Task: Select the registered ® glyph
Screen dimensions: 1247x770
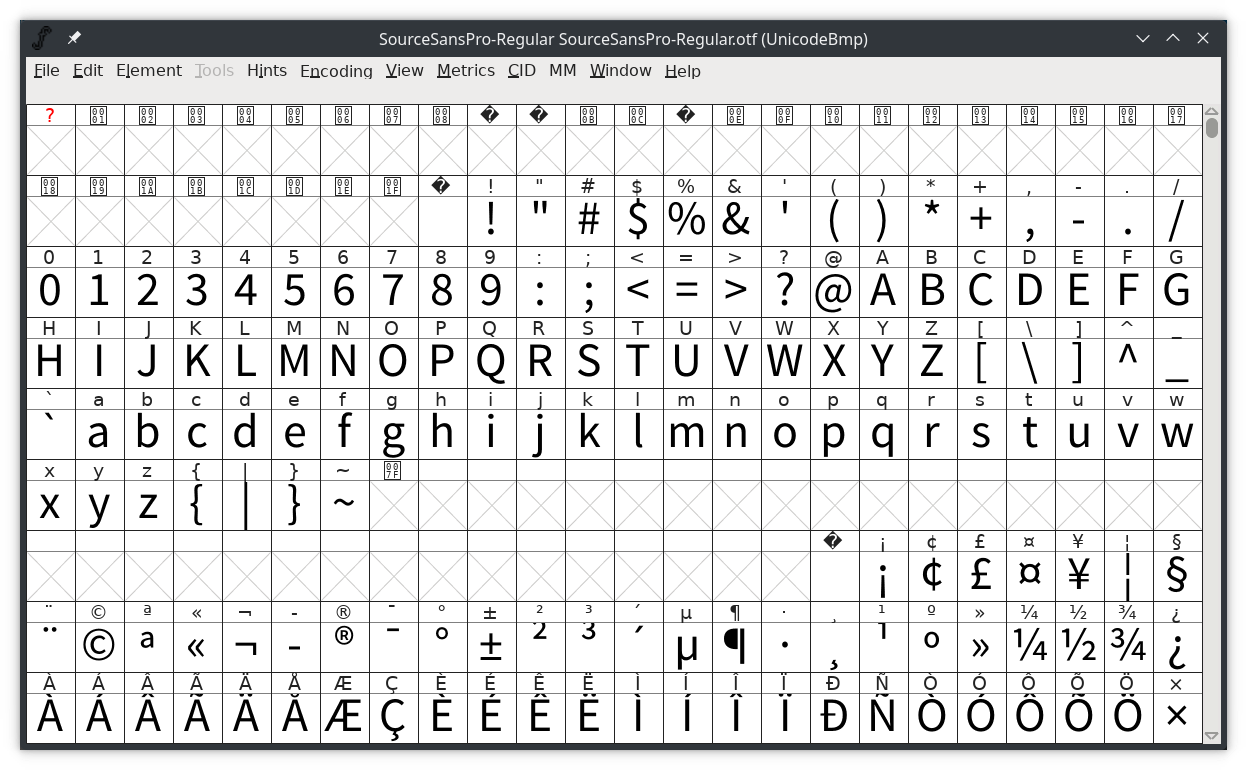Action: click(x=344, y=647)
